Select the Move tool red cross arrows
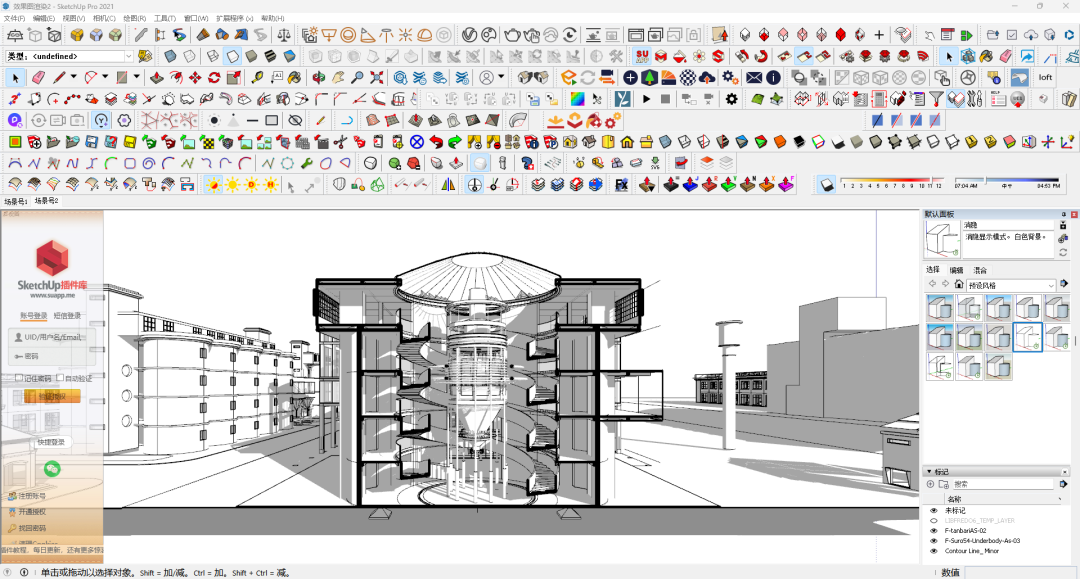The height and width of the screenshot is (579, 1080). pyautogui.click(x=196, y=78)
